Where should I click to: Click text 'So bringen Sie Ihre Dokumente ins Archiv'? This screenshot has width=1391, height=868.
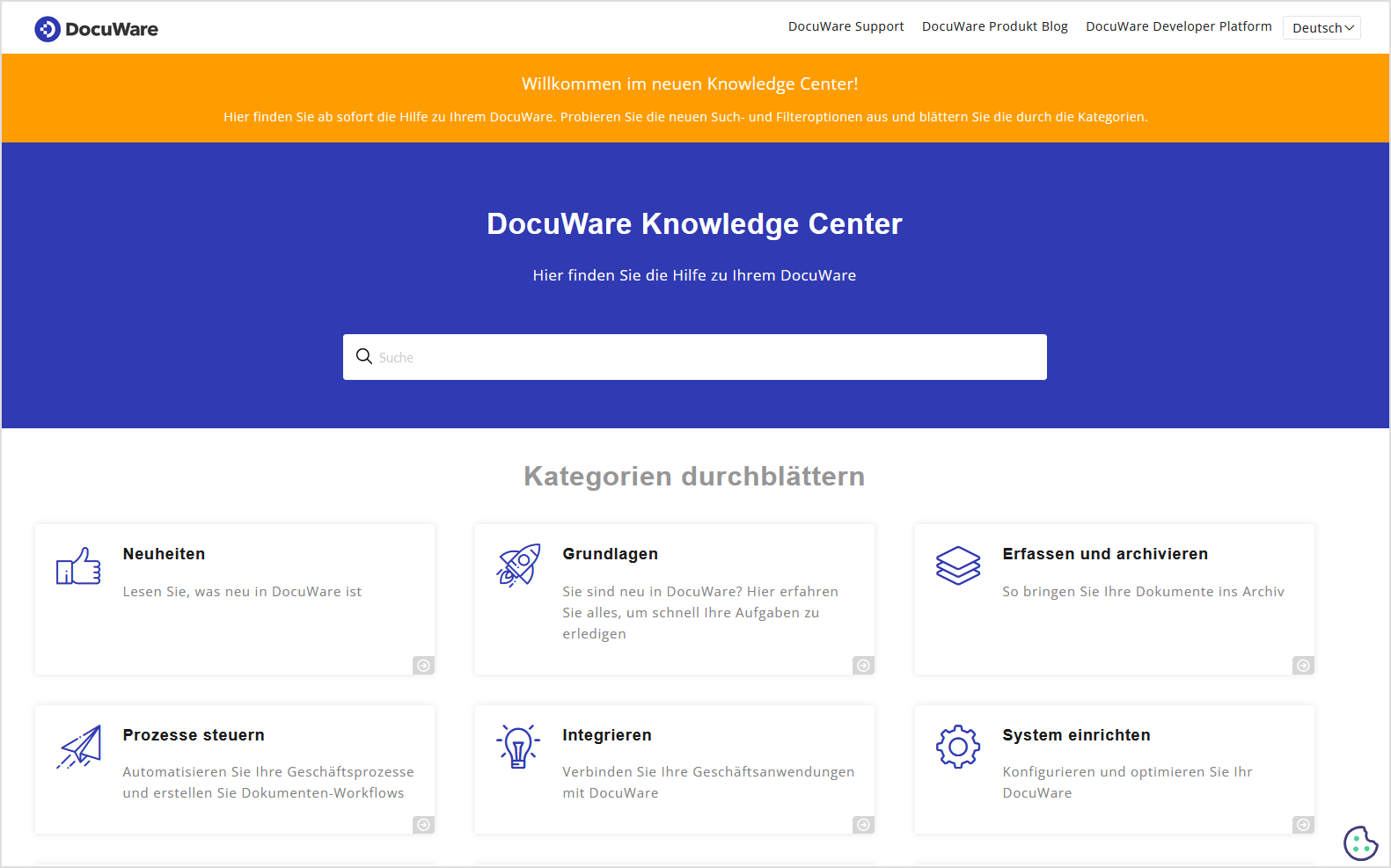(1143, 592)
